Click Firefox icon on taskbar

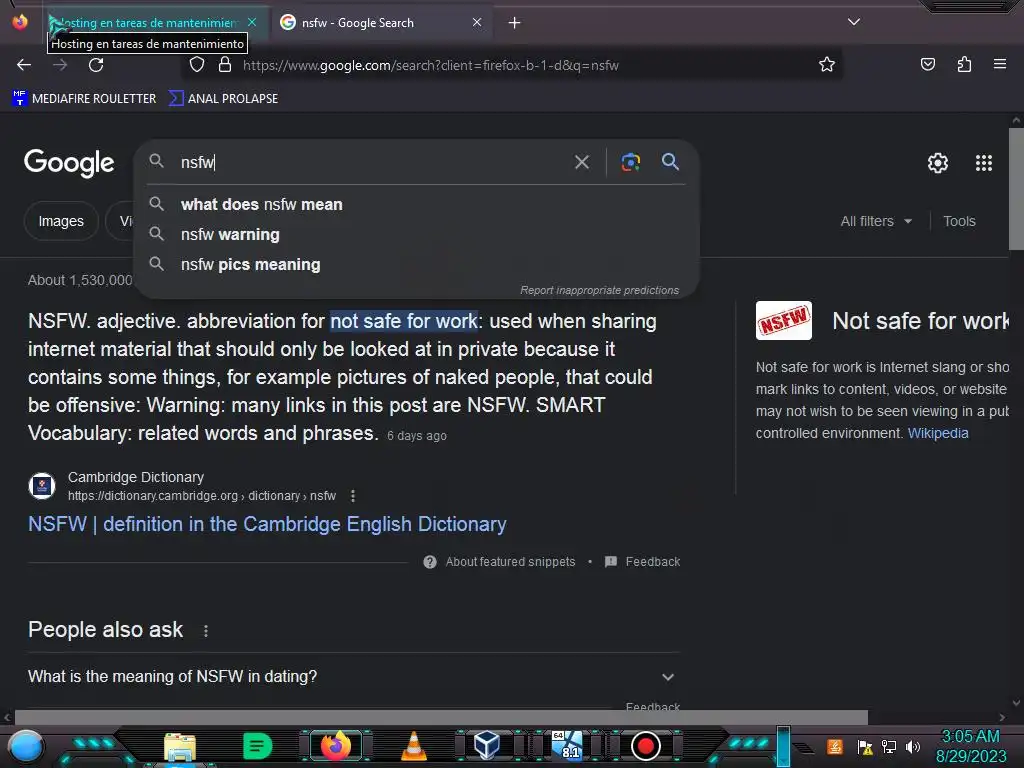point(335,746)
